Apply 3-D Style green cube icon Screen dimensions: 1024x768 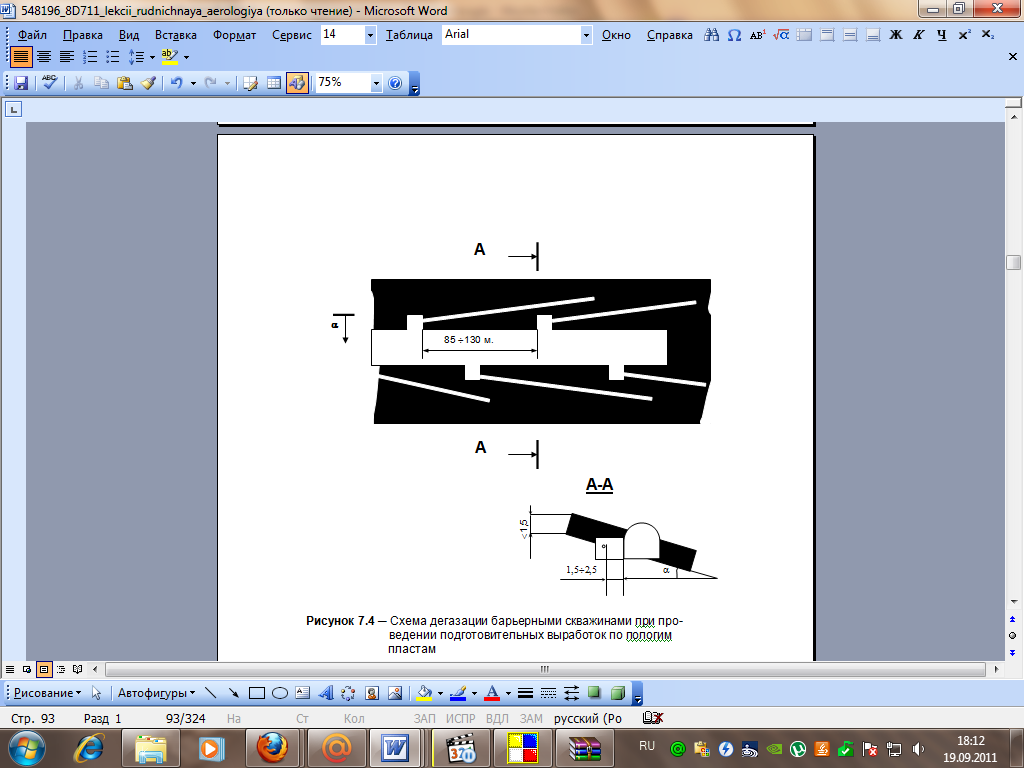[618, 693]
